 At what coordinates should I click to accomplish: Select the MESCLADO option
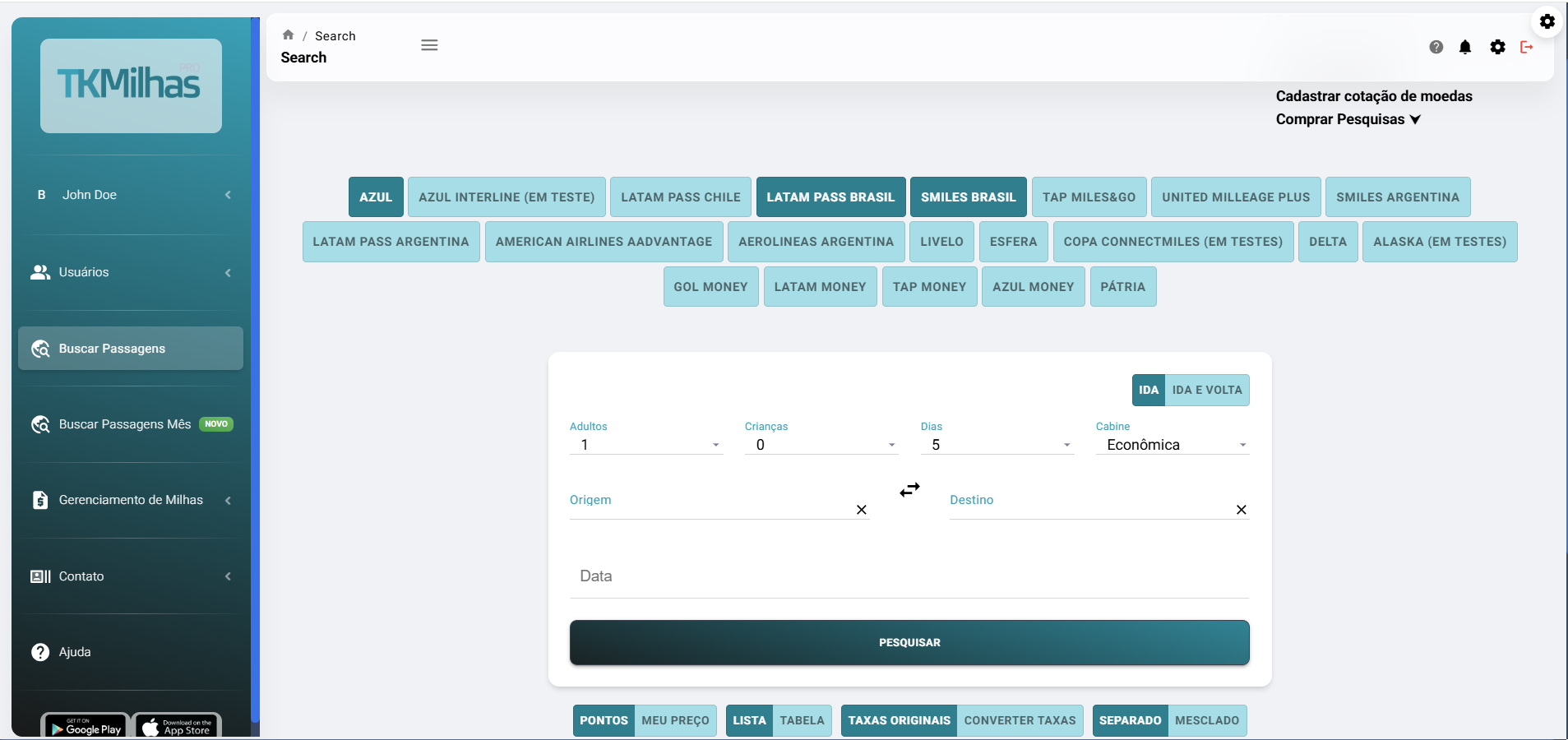coord(1207,720)
